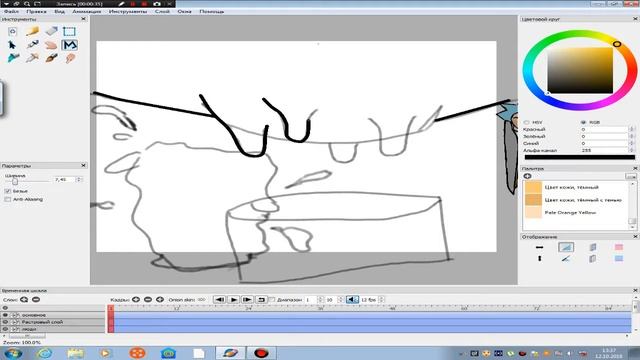This screenshot has height=360, width=640.
Task: Add a new layer in timeline
Action: (24, 300)
